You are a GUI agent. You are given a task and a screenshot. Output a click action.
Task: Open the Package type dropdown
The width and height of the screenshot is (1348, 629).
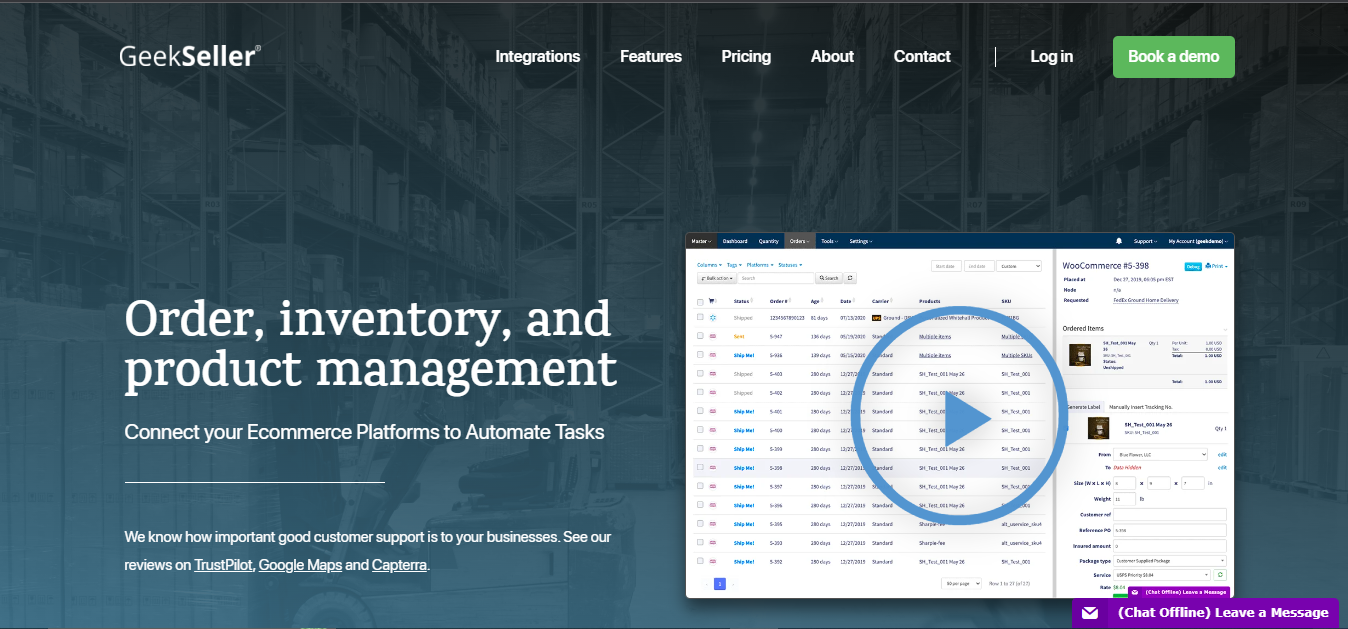[1169, 561]
